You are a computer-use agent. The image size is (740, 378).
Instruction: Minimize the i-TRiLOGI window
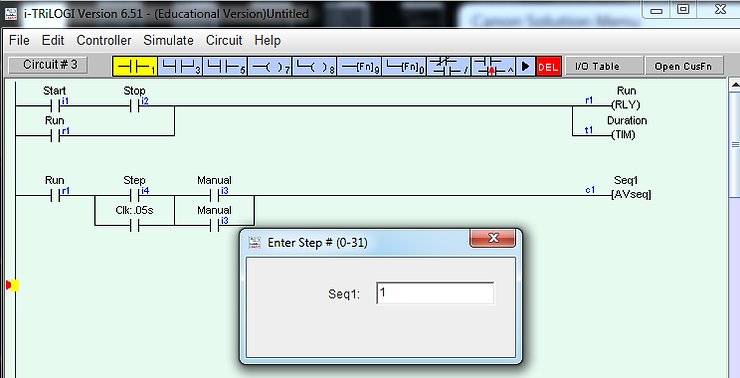click(x=656, y=10)
